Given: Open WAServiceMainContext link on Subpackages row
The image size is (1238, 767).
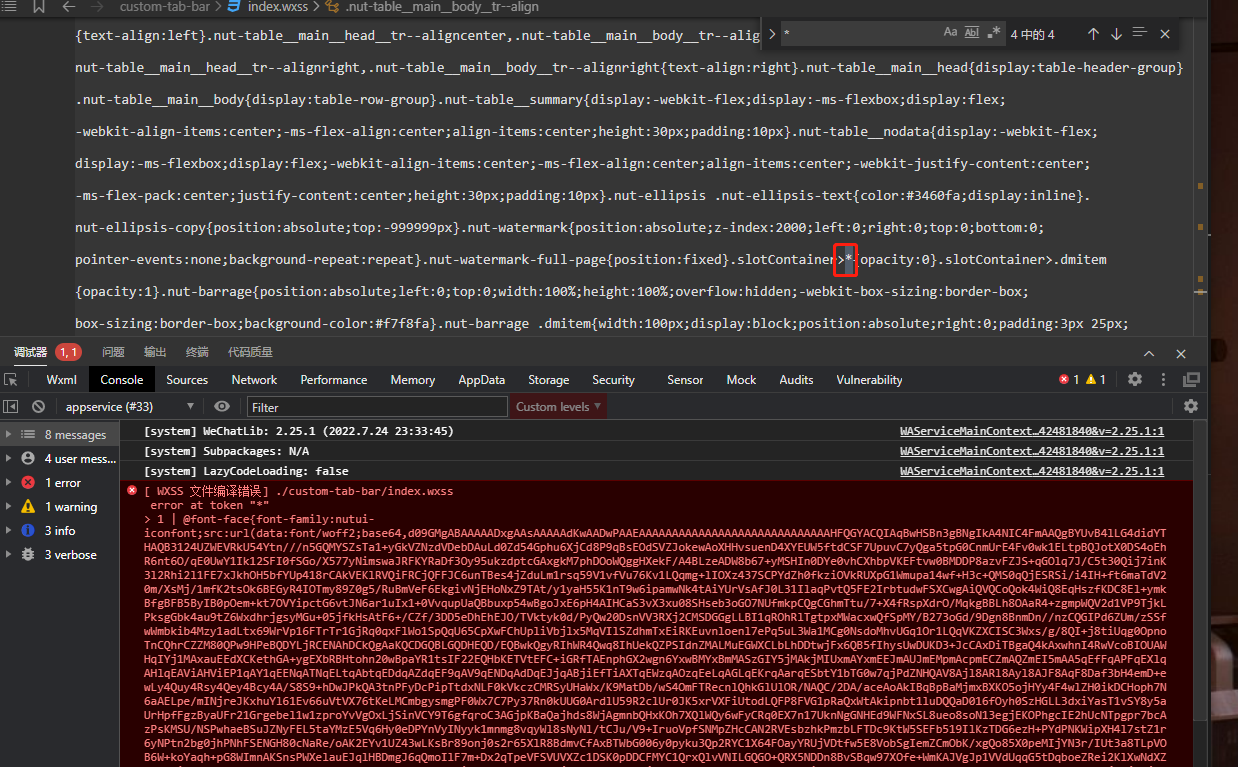Looking at the screenshot, I should (x=1032, y=451).
